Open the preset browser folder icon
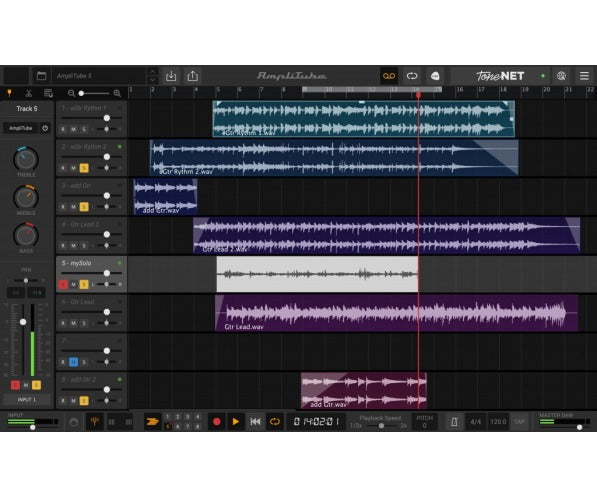The height and width of the screenshot is (497, 597). click(x=42, y=76)
